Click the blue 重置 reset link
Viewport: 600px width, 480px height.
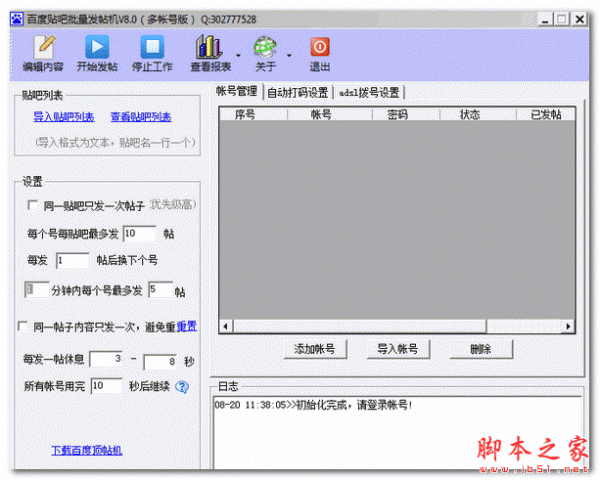187,327
